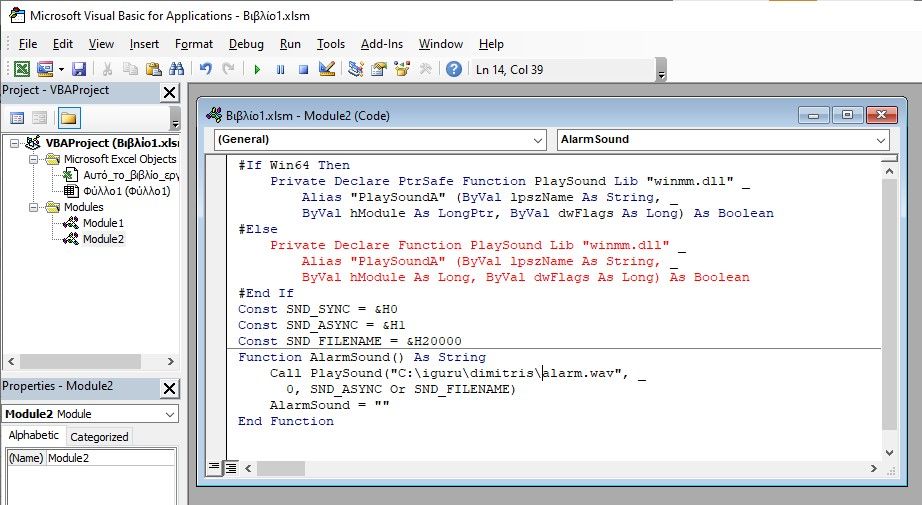Click the Reset stop icon
This screenshot has width=922, height=505.
point(303,69)
